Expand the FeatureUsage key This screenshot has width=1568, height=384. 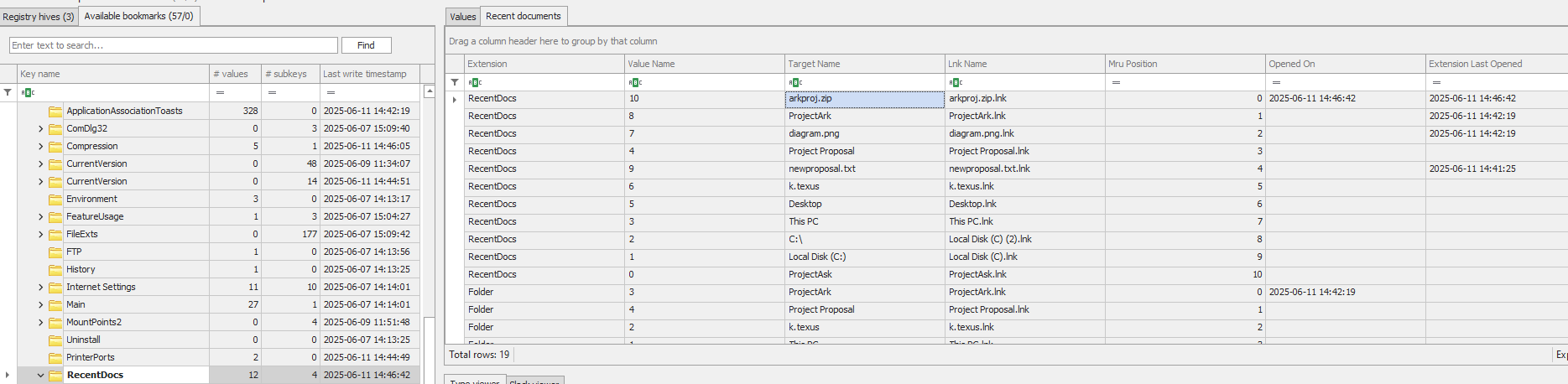coord(40,216)
